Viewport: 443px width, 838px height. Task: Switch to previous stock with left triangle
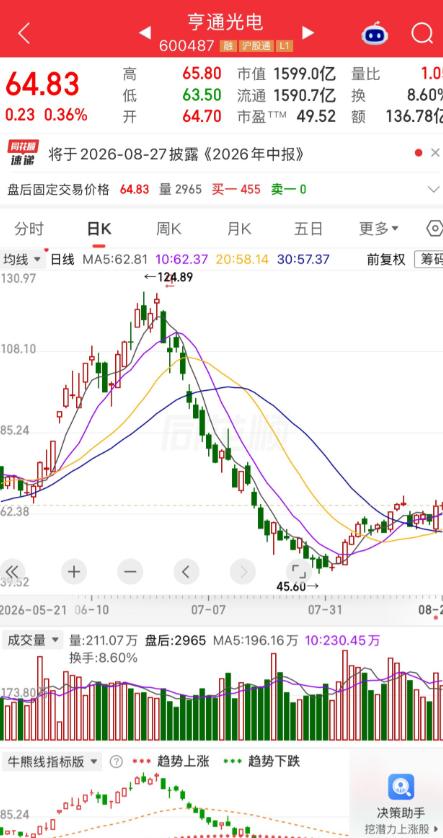145,33
